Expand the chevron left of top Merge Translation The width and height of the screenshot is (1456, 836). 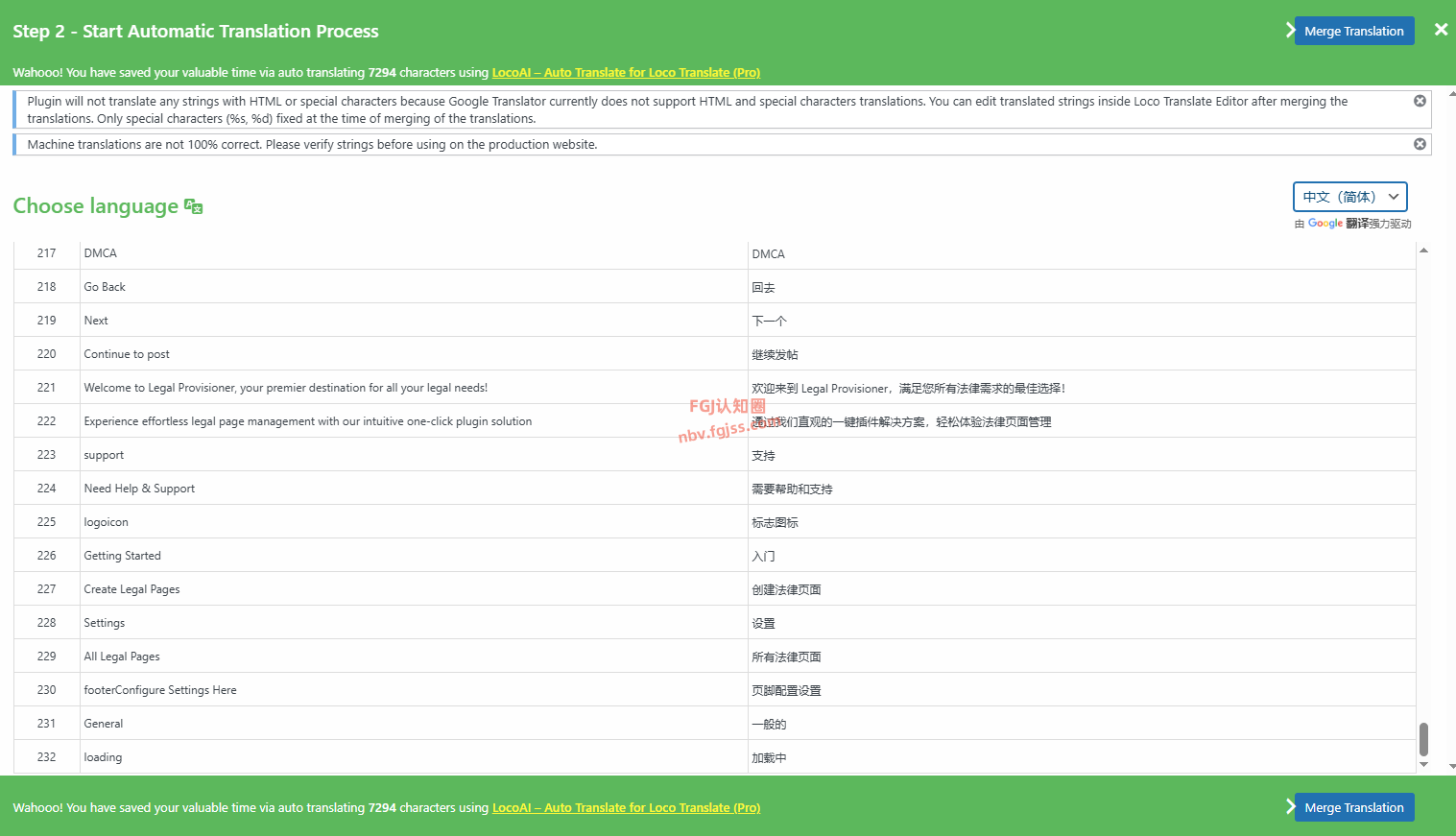tap(1290, 30)
